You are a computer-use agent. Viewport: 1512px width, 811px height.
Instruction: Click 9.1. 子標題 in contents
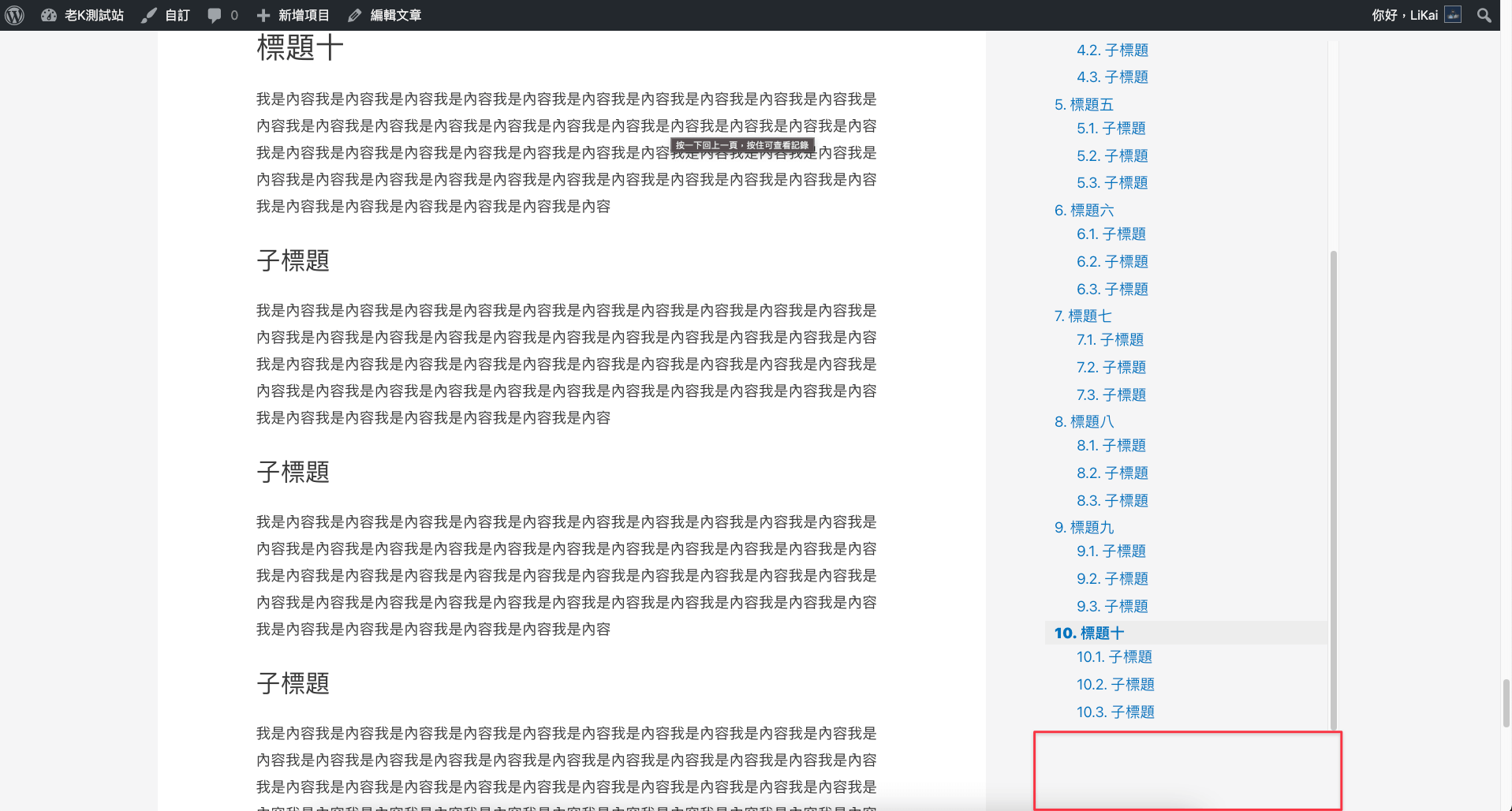point(1111,551)
